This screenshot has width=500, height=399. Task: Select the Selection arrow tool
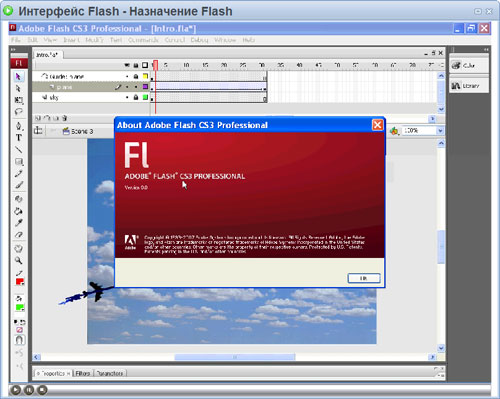point(18,77)
